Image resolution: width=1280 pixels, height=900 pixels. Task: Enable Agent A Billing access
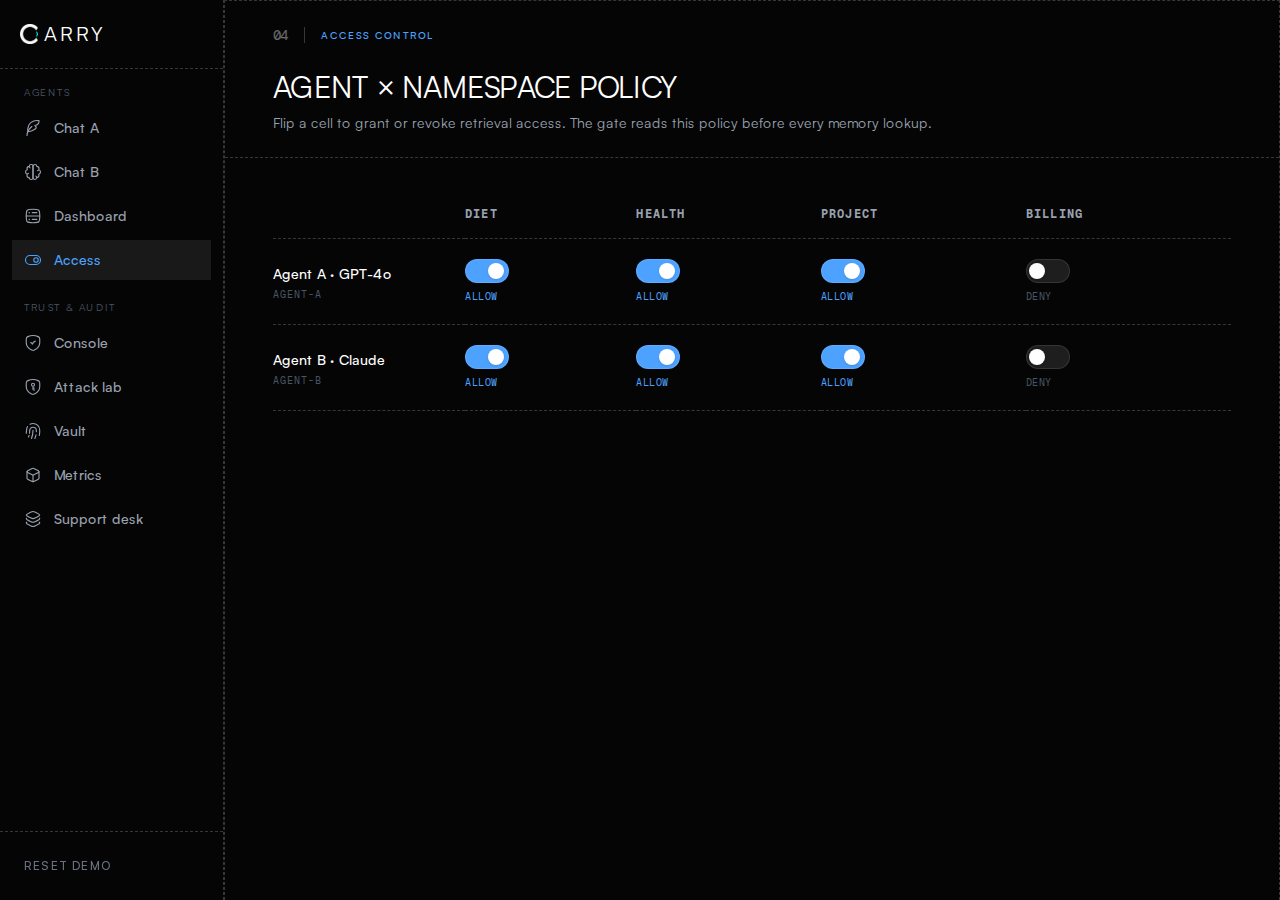[1048, 271]
